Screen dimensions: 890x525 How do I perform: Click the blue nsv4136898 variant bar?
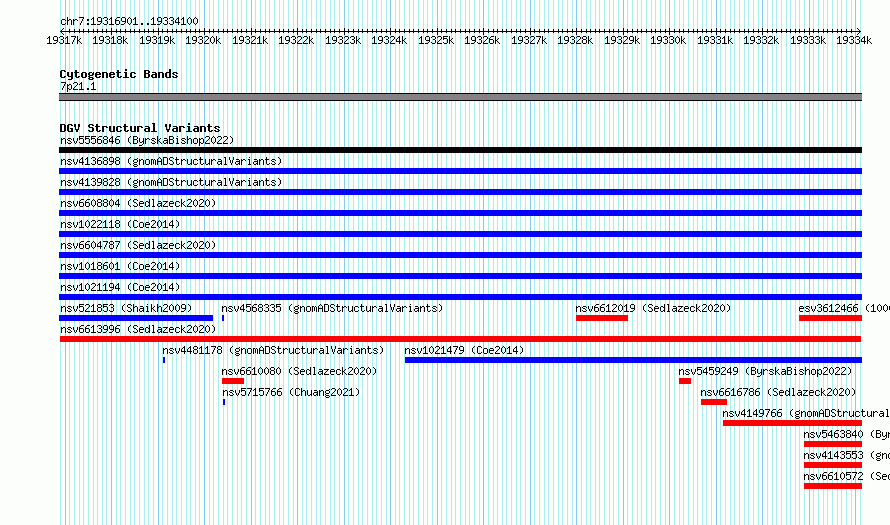tap(460, 171)
